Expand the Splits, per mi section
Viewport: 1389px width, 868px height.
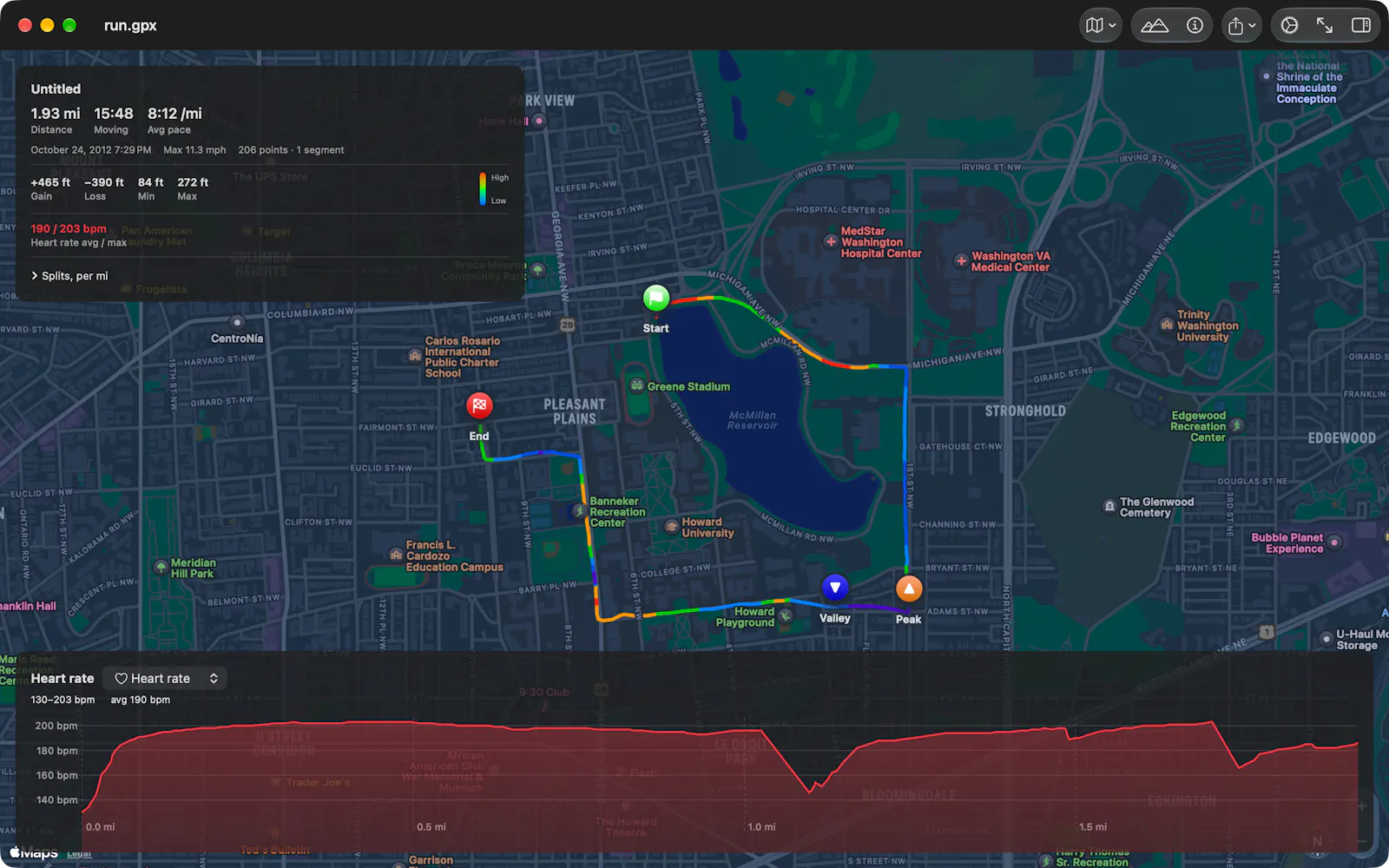click(x=69, y=276)
